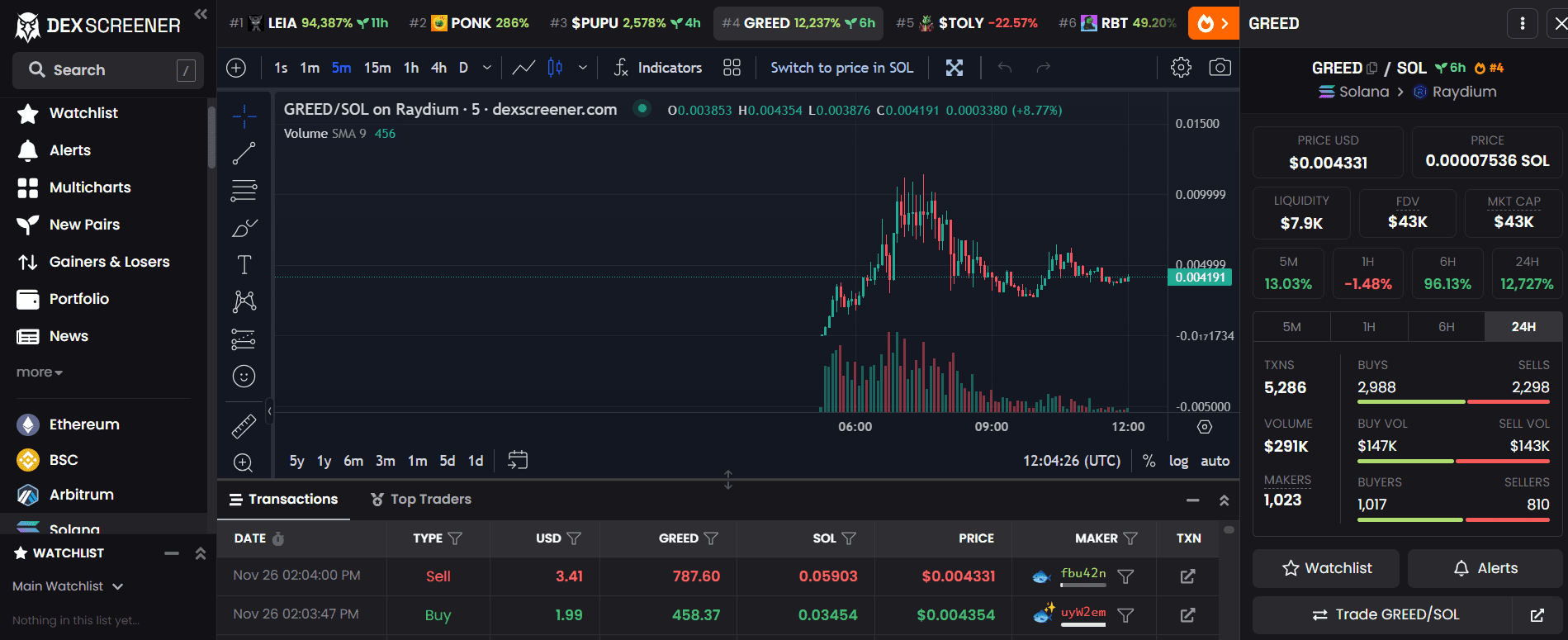Undo the last chart action
1568x640 pixels.
(1005, 68)
